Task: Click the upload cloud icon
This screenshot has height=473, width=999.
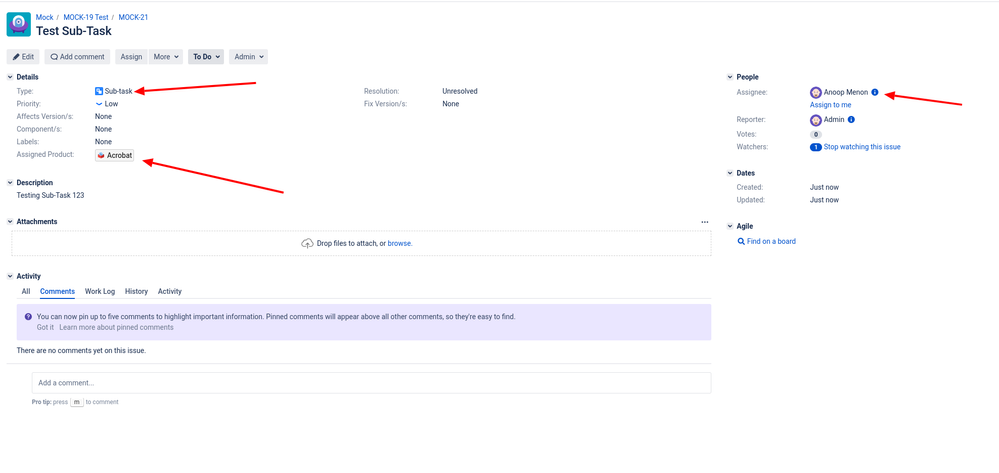Action: click(x=307, y=244)
